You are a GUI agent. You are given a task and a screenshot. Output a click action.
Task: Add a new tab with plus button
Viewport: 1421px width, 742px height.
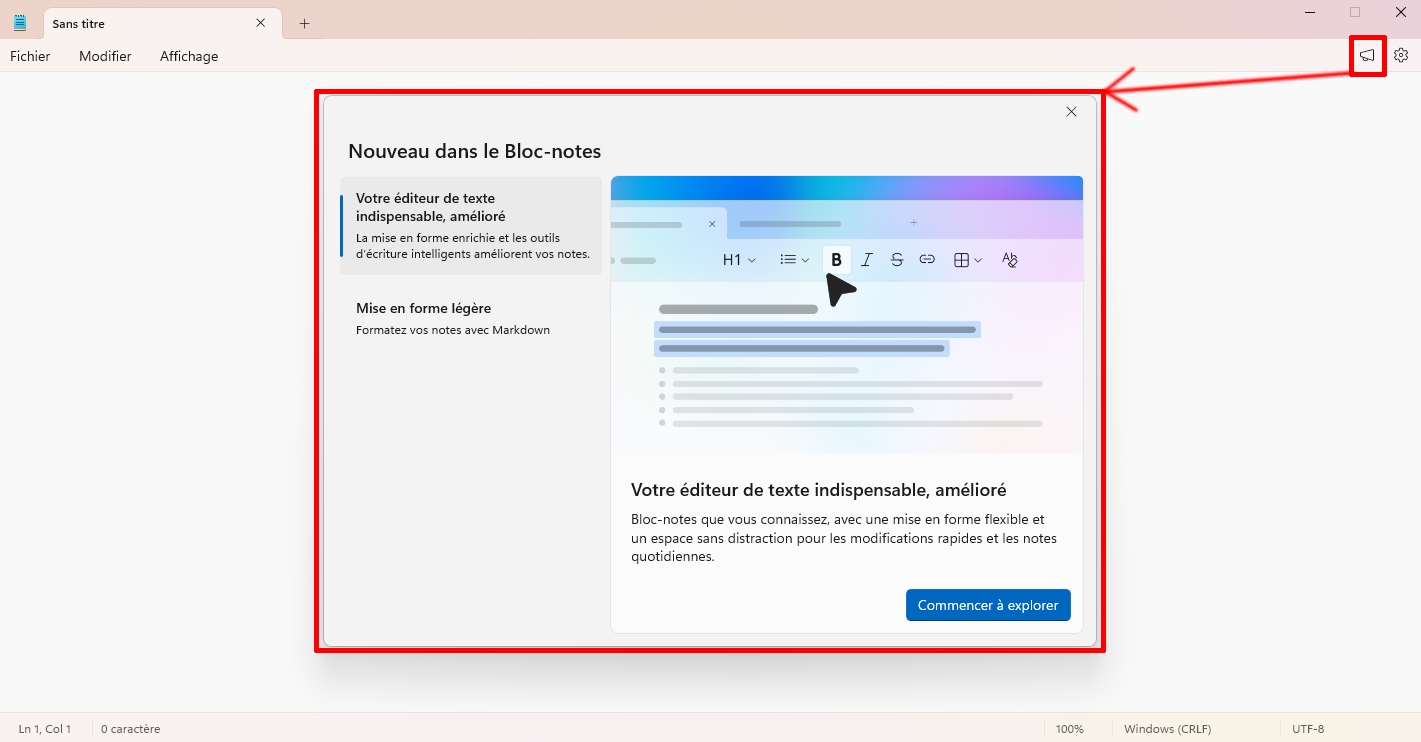coord(305,23)
